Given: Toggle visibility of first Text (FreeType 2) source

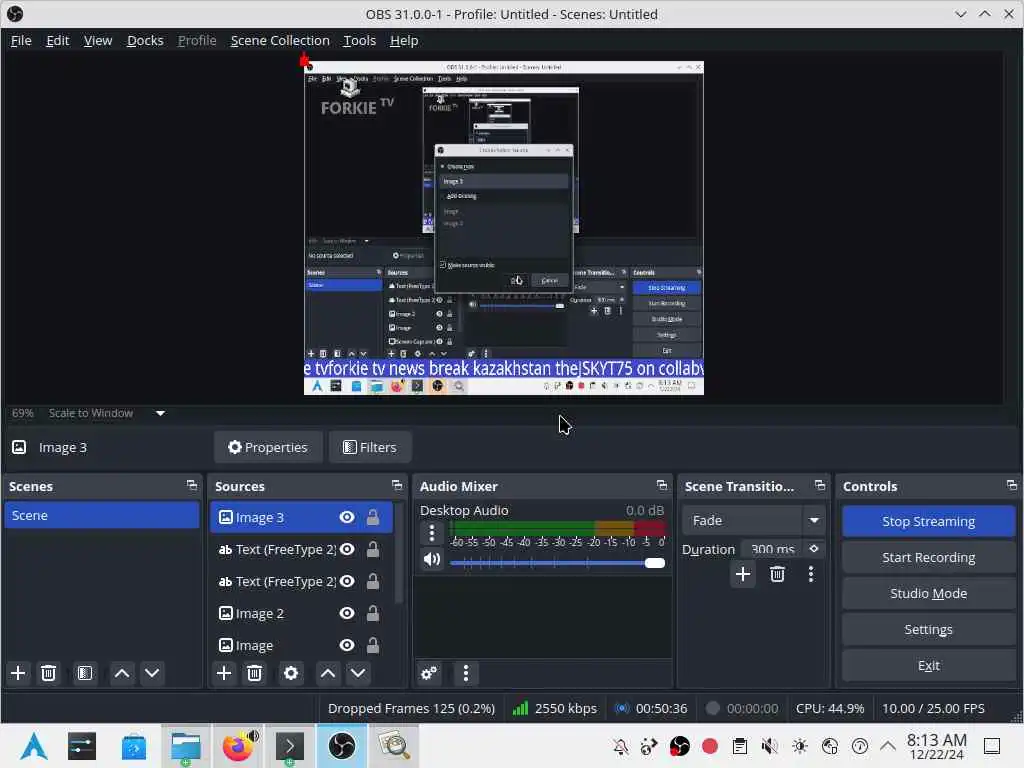Looking at the screenshot, I should (347, 549).
